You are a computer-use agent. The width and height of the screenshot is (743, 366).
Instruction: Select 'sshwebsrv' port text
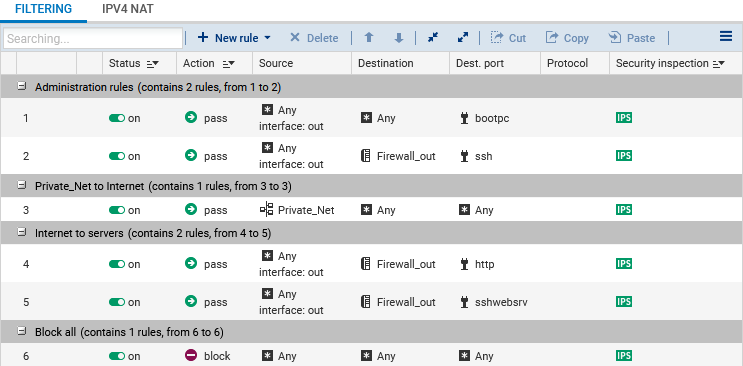(x=501, y=302)
